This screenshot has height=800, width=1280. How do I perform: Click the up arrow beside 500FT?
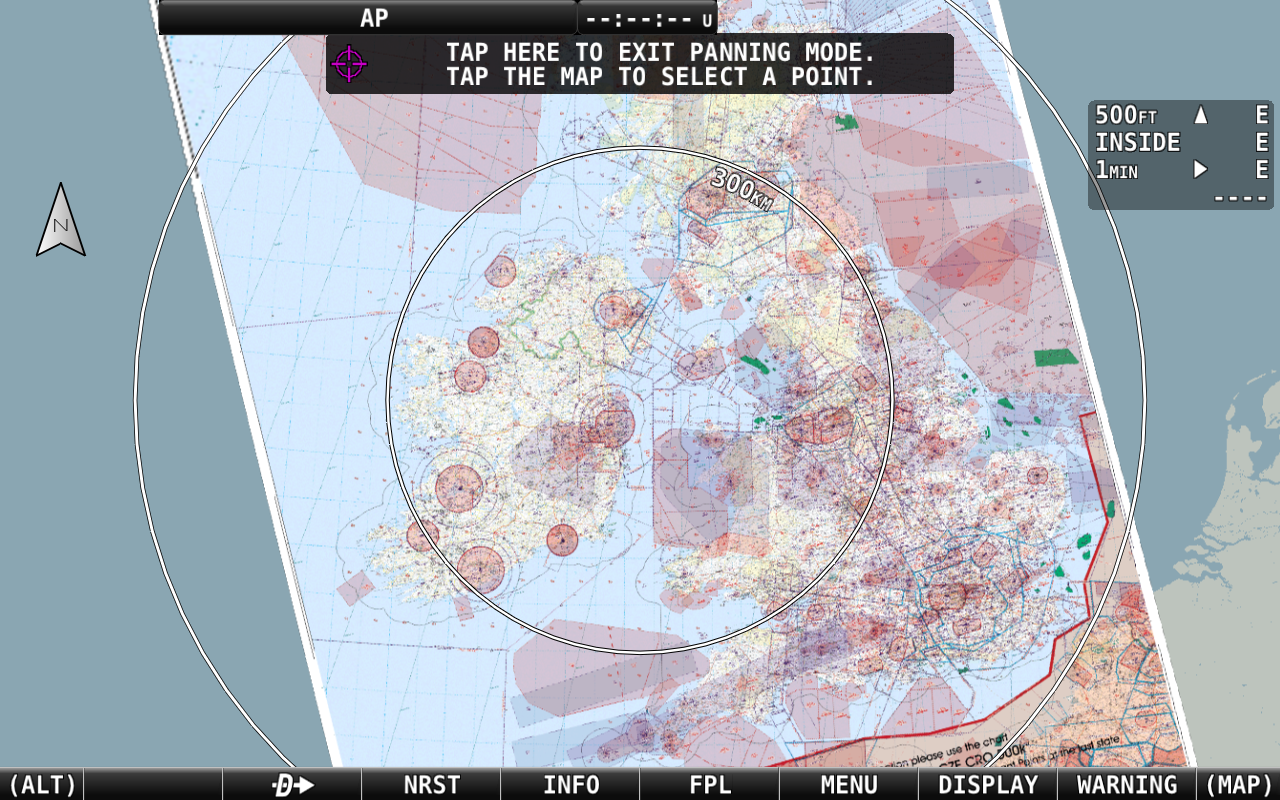[x=1201, y=115]
